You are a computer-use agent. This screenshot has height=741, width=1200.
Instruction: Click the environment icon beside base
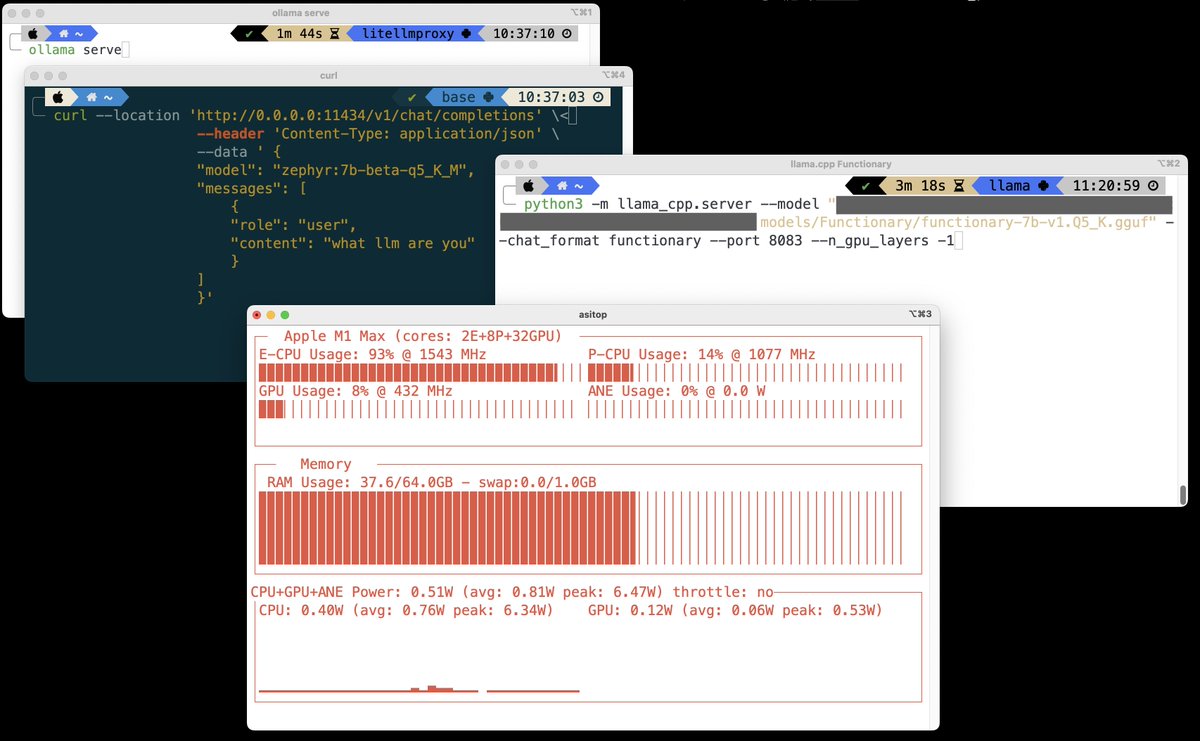(x=489, y=97)
